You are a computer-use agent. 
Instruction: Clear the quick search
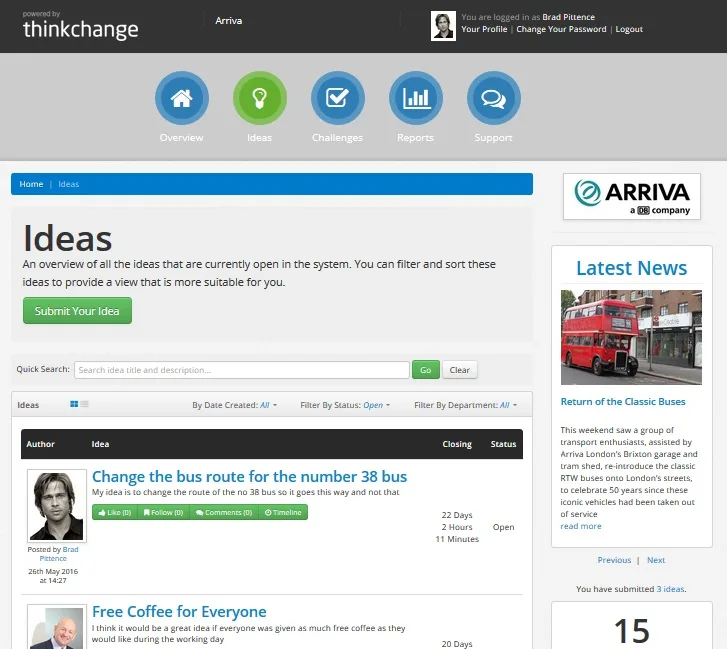(459, 370)
